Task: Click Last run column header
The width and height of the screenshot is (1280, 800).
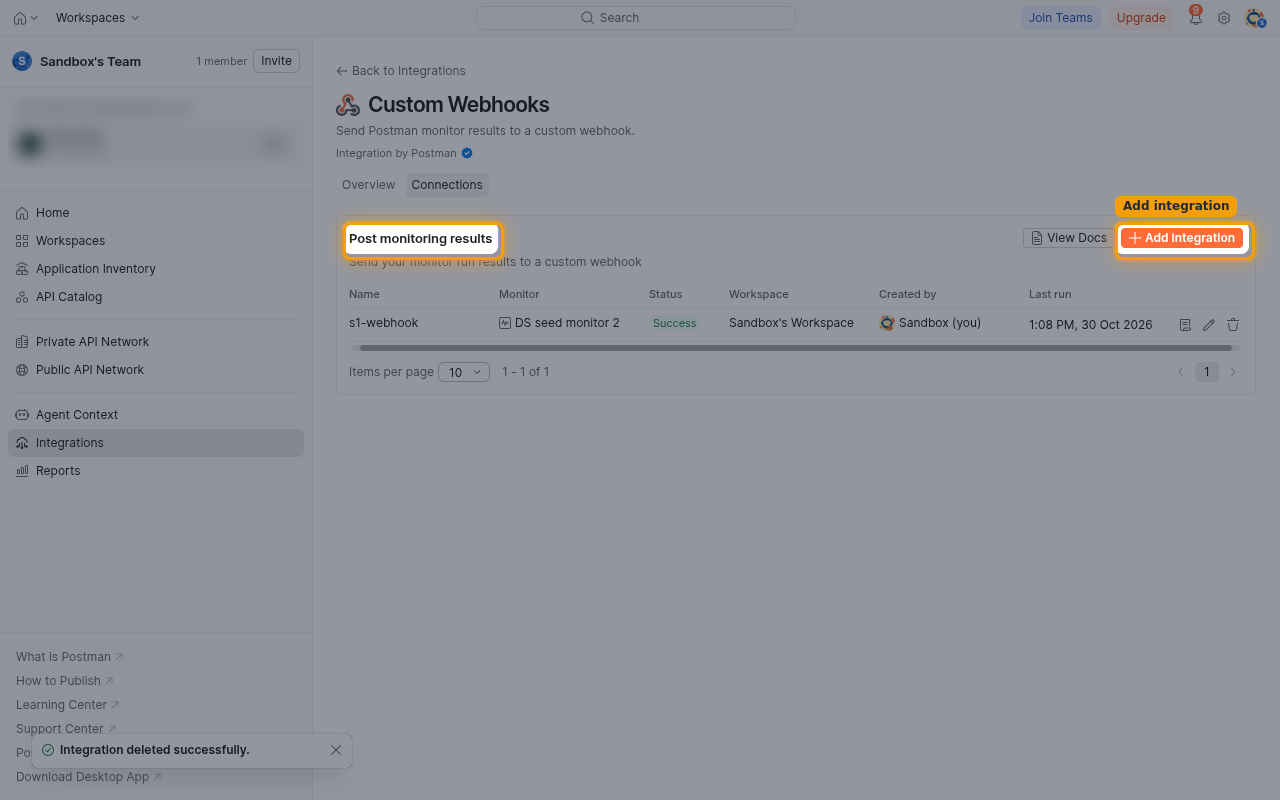Action: pos(1050,294)
